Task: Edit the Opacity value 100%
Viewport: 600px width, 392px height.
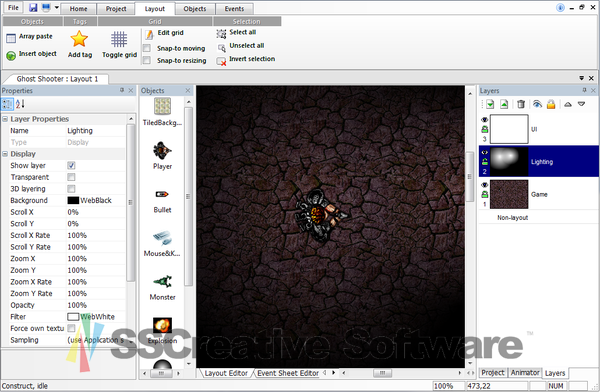Action: 96,305
